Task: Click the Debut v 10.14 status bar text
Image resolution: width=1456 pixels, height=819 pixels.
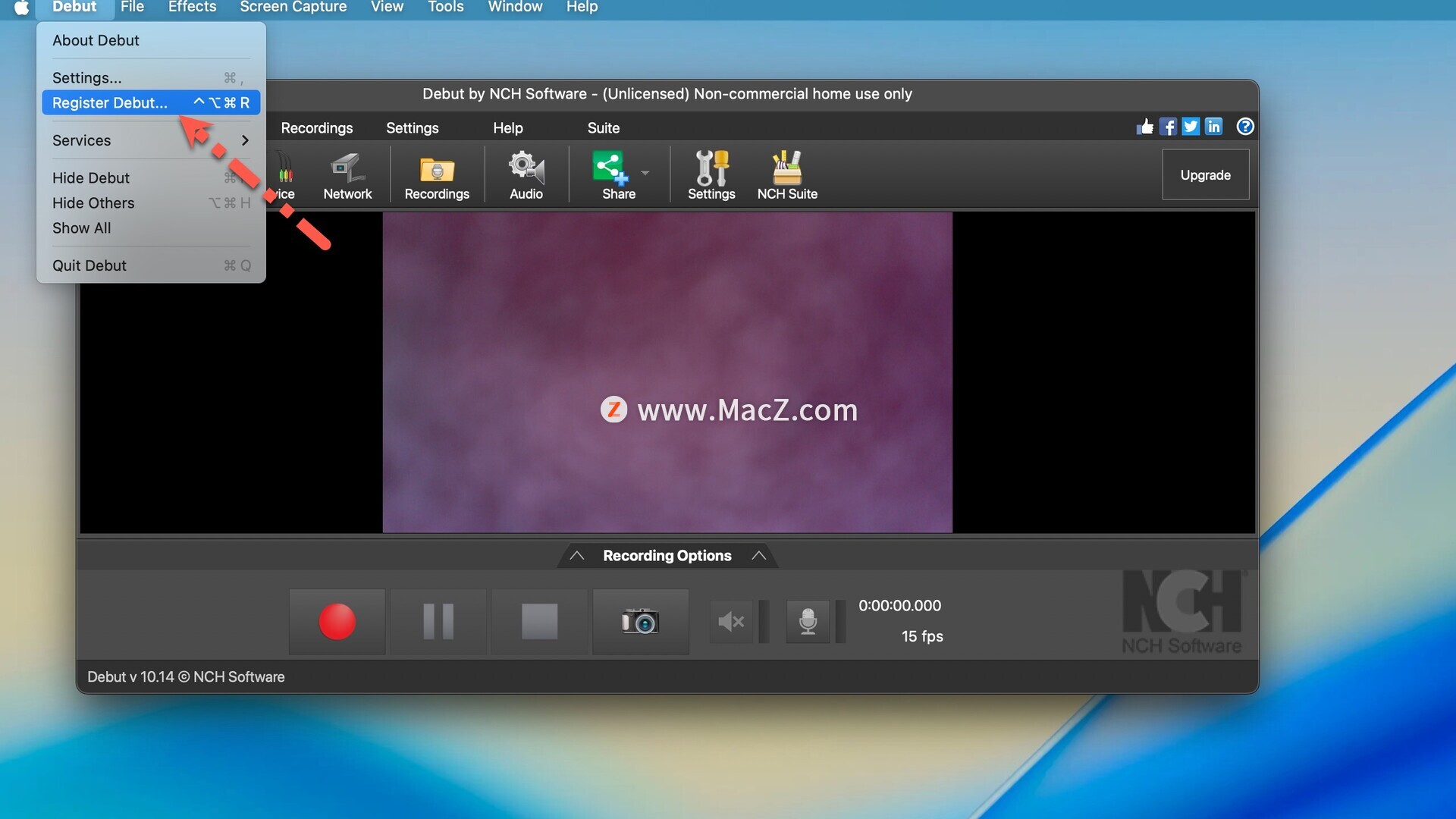Action: pos(186,677)
